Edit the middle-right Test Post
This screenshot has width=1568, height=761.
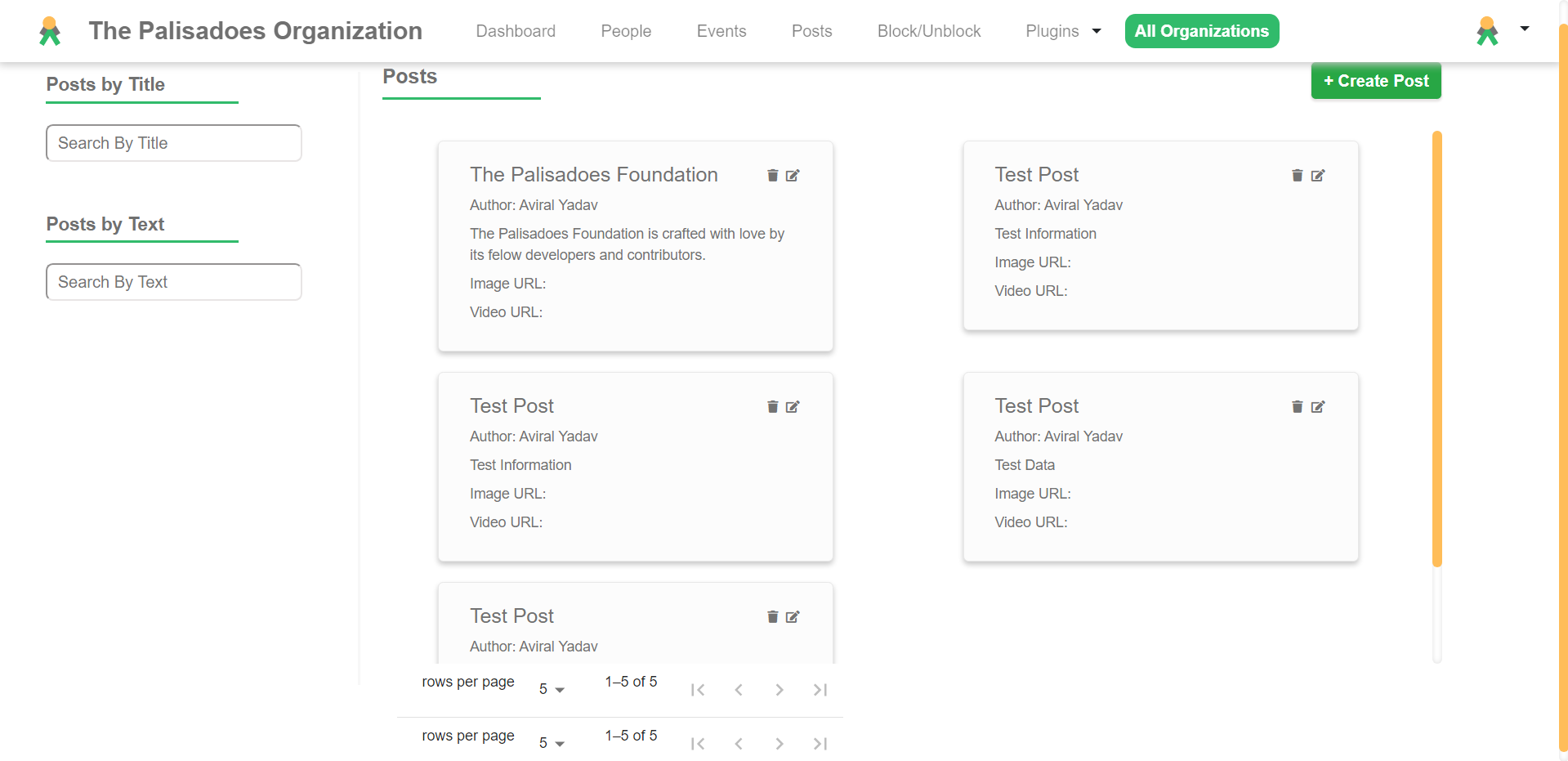point(1319,406)
